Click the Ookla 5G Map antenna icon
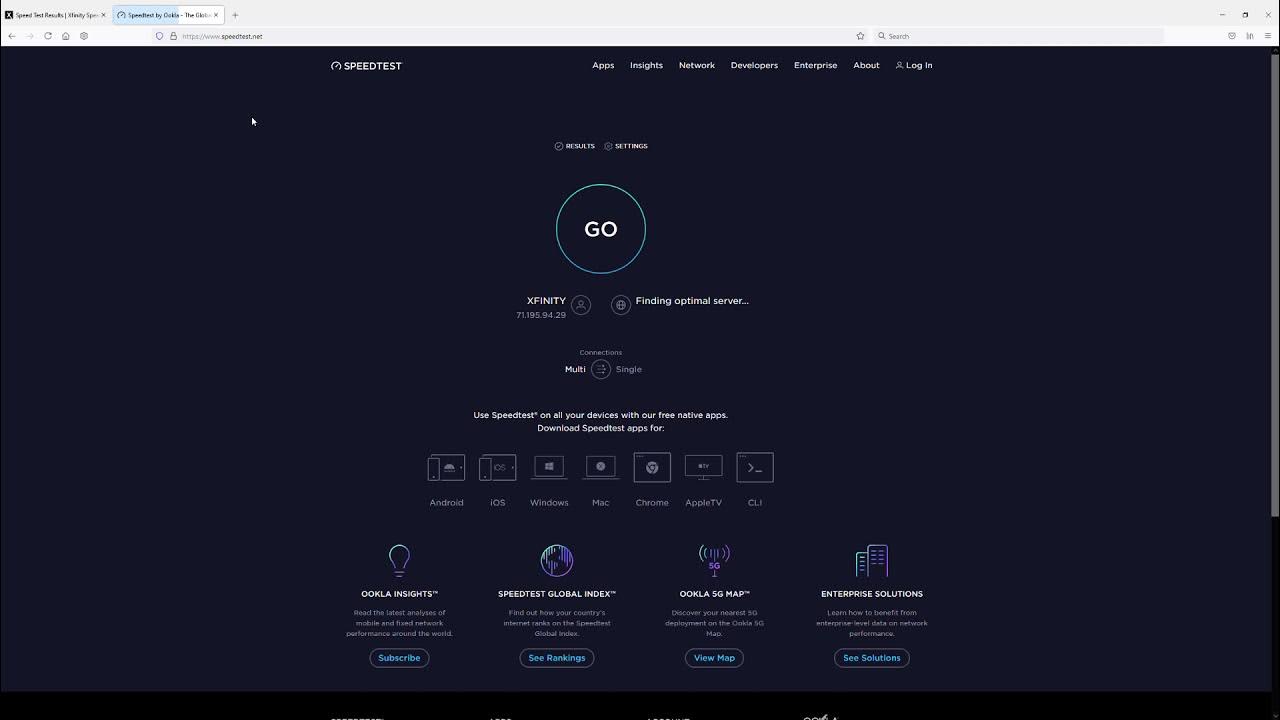Image resolution: width=1280 pixels, height=720 pixels. (714, 560)
